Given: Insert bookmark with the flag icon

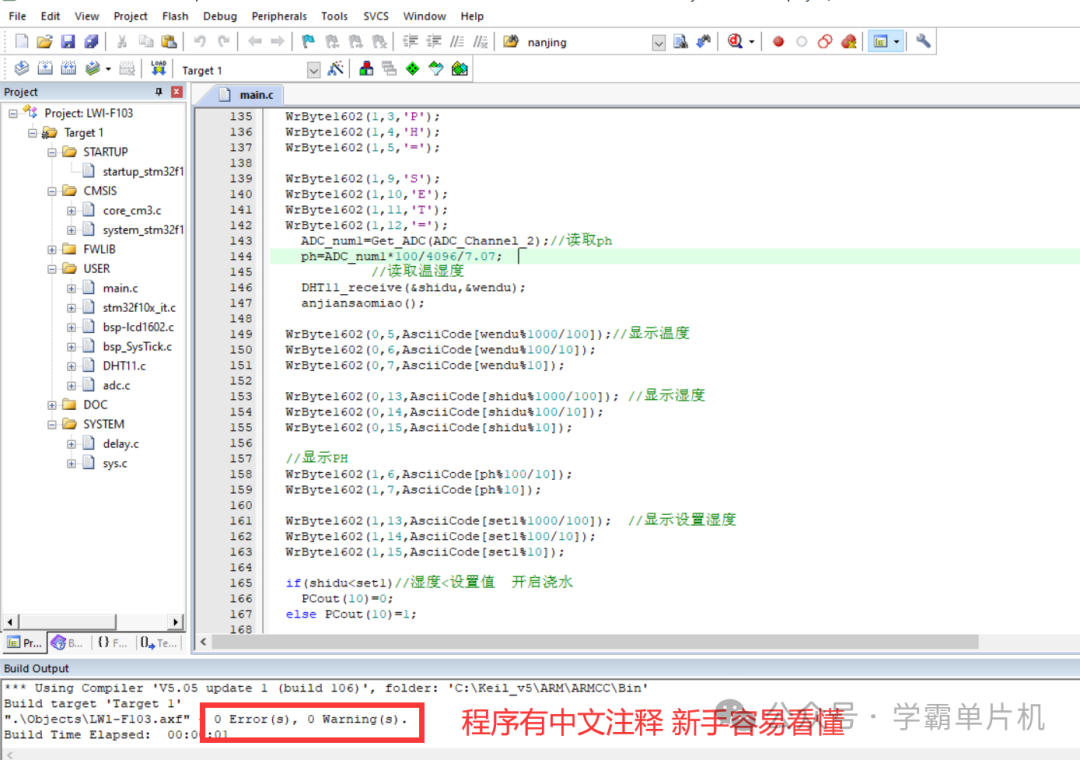Looking at the screenshot, I should pyautogui.click(x=308, y=41).
